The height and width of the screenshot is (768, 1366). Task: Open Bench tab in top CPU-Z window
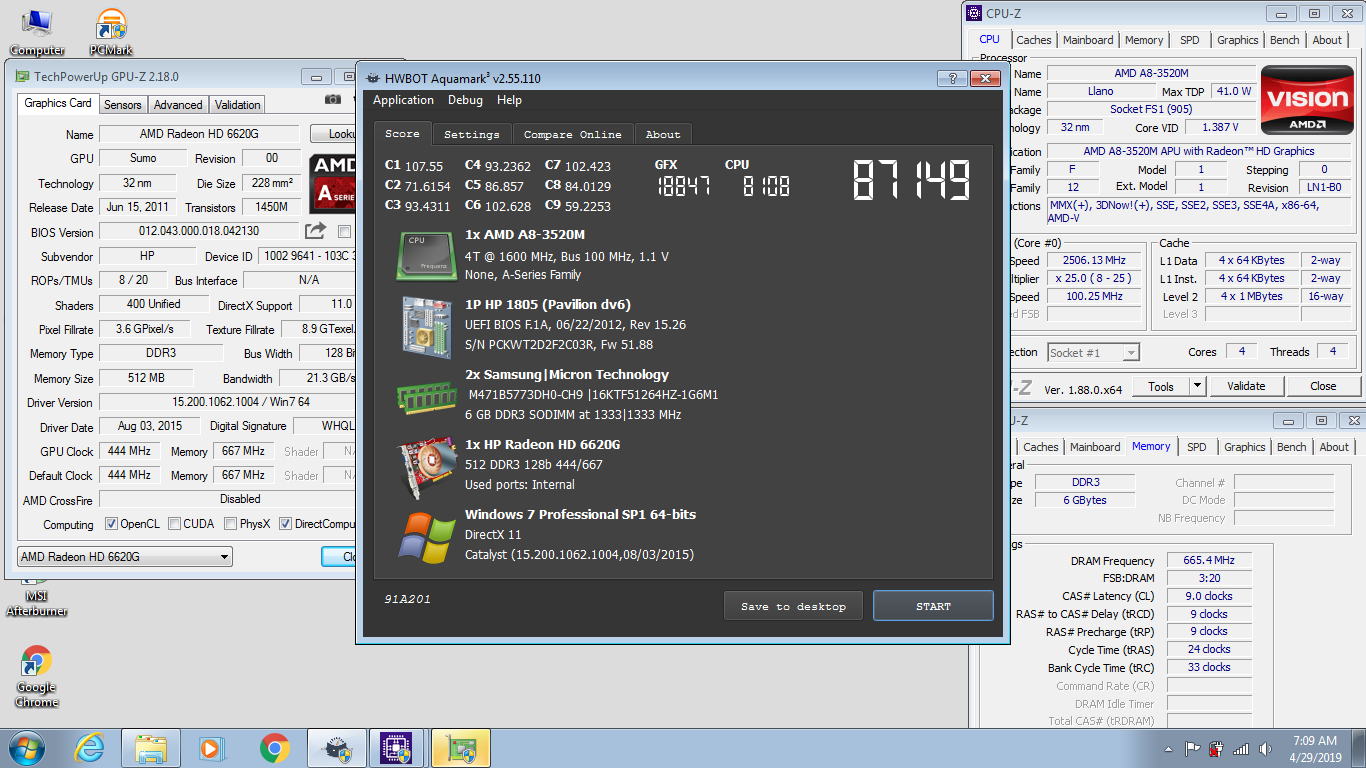1284,40
